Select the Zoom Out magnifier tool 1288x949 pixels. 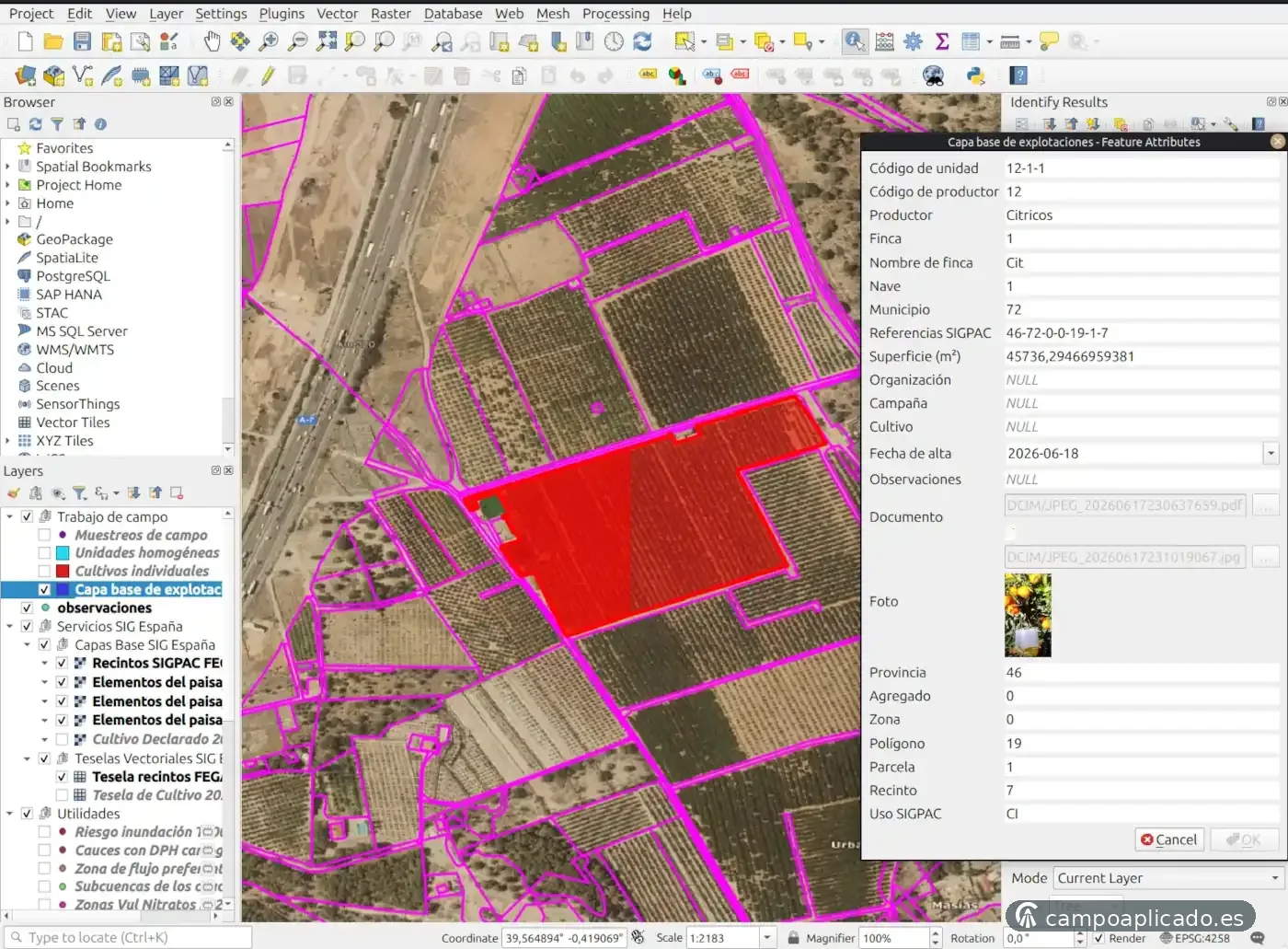tap(298, 41)
